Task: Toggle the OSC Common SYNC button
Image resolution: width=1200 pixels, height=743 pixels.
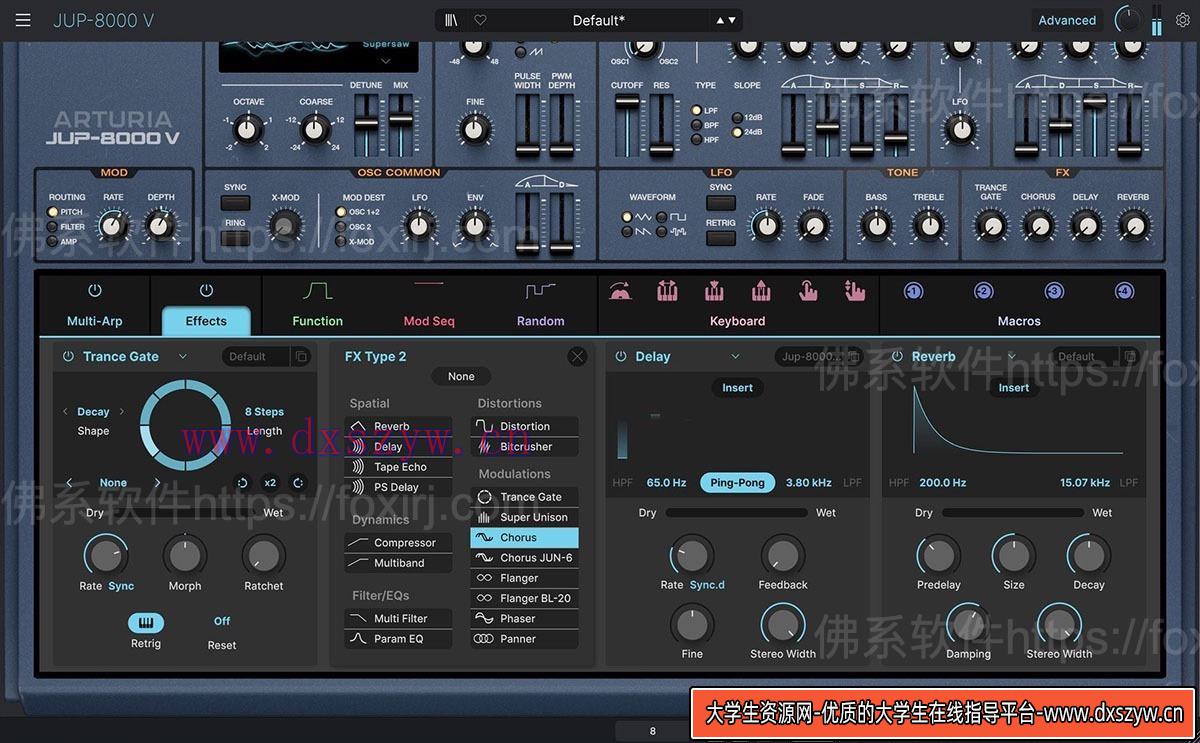Action: point(236,203)
